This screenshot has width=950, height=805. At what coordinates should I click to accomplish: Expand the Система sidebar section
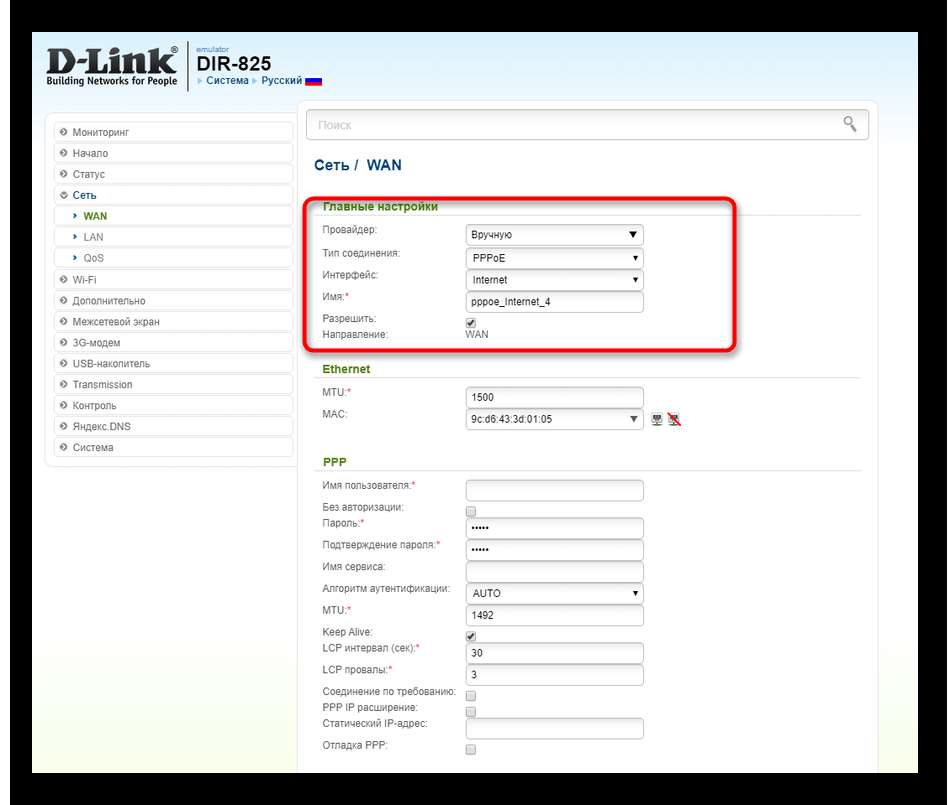coord(173,447)
